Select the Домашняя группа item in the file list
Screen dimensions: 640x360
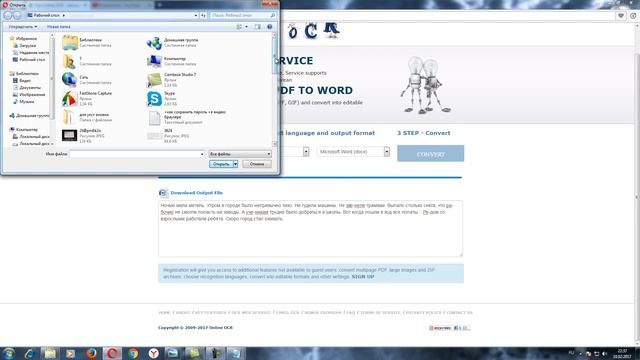coord(173,42)
